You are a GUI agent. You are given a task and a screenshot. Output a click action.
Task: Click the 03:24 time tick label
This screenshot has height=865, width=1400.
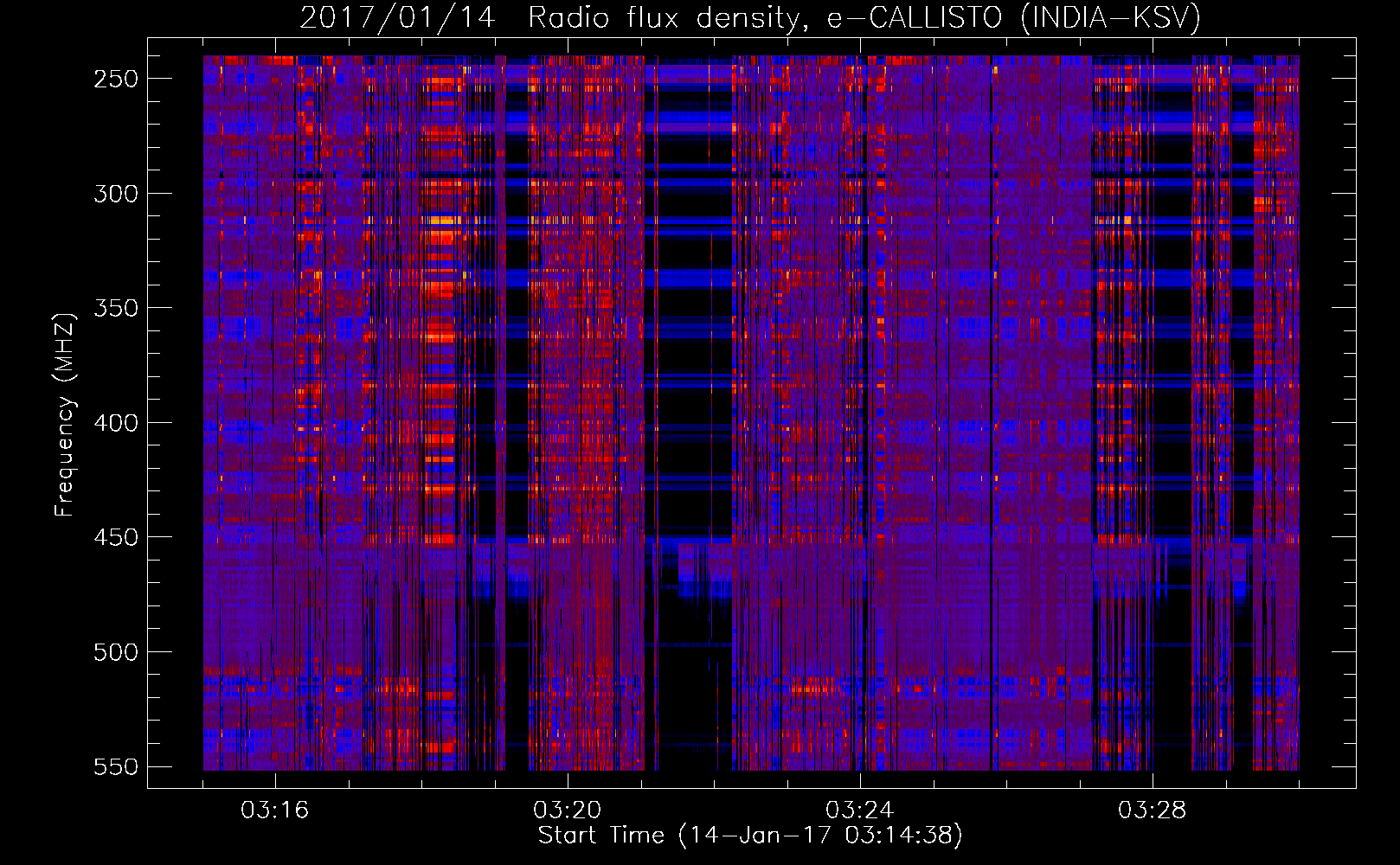coord(859,811)
